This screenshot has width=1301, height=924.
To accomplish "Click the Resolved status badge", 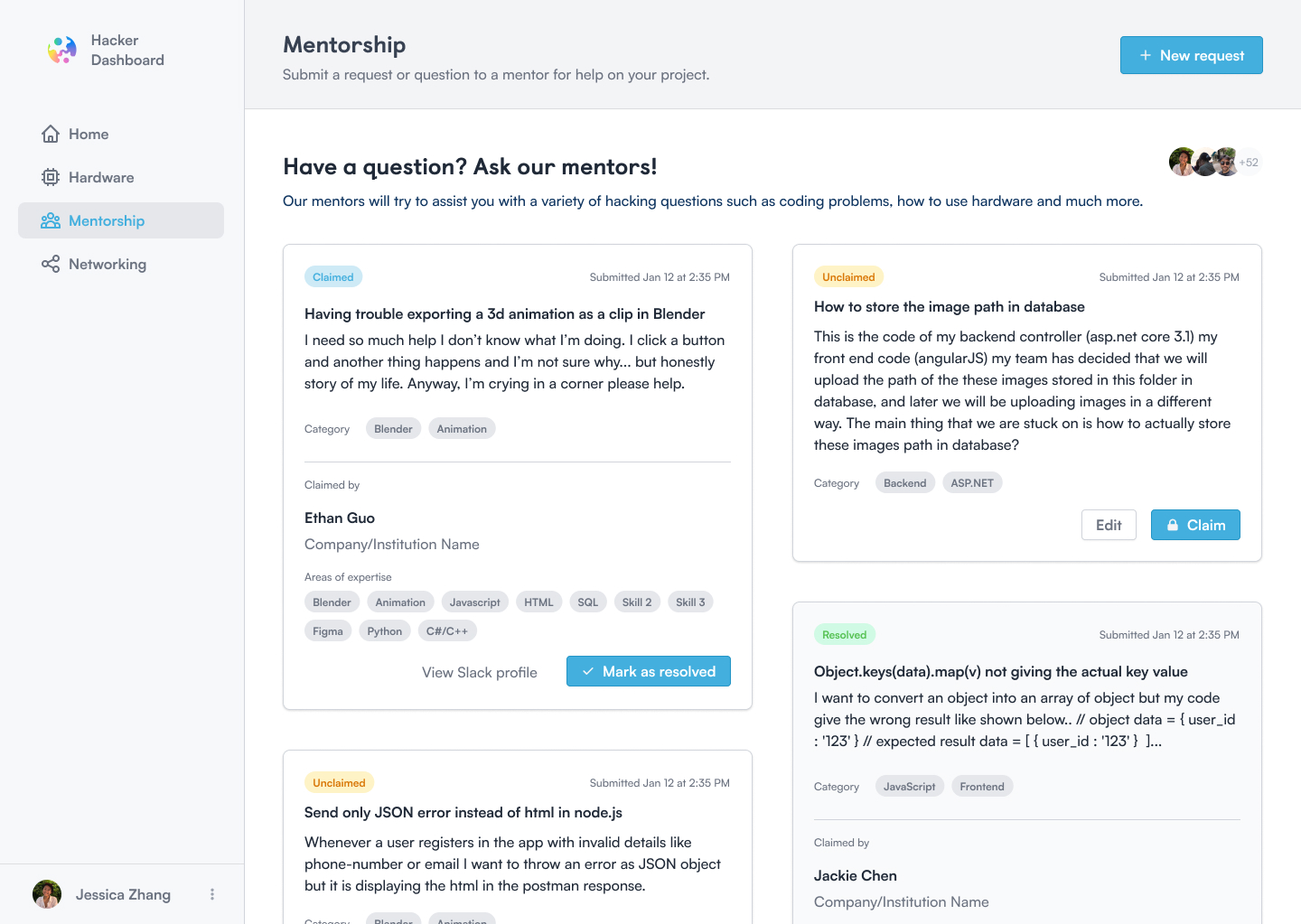I will (844, 635).
